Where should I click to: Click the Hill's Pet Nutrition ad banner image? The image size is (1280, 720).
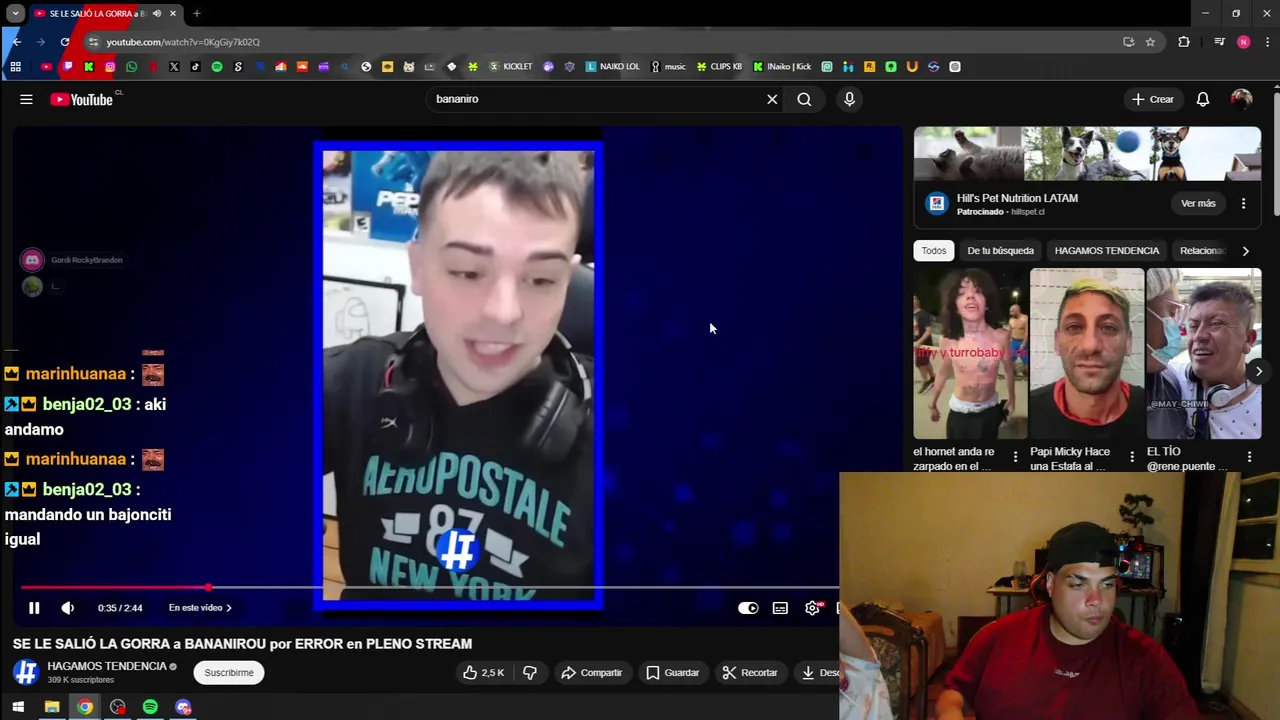(1087, 154)
